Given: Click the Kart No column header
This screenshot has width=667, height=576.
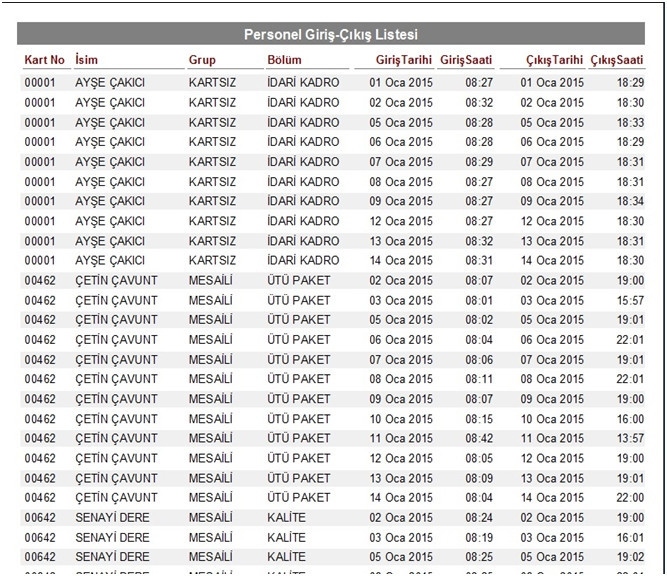Looking at the screenshot, I should click(45, 60).
